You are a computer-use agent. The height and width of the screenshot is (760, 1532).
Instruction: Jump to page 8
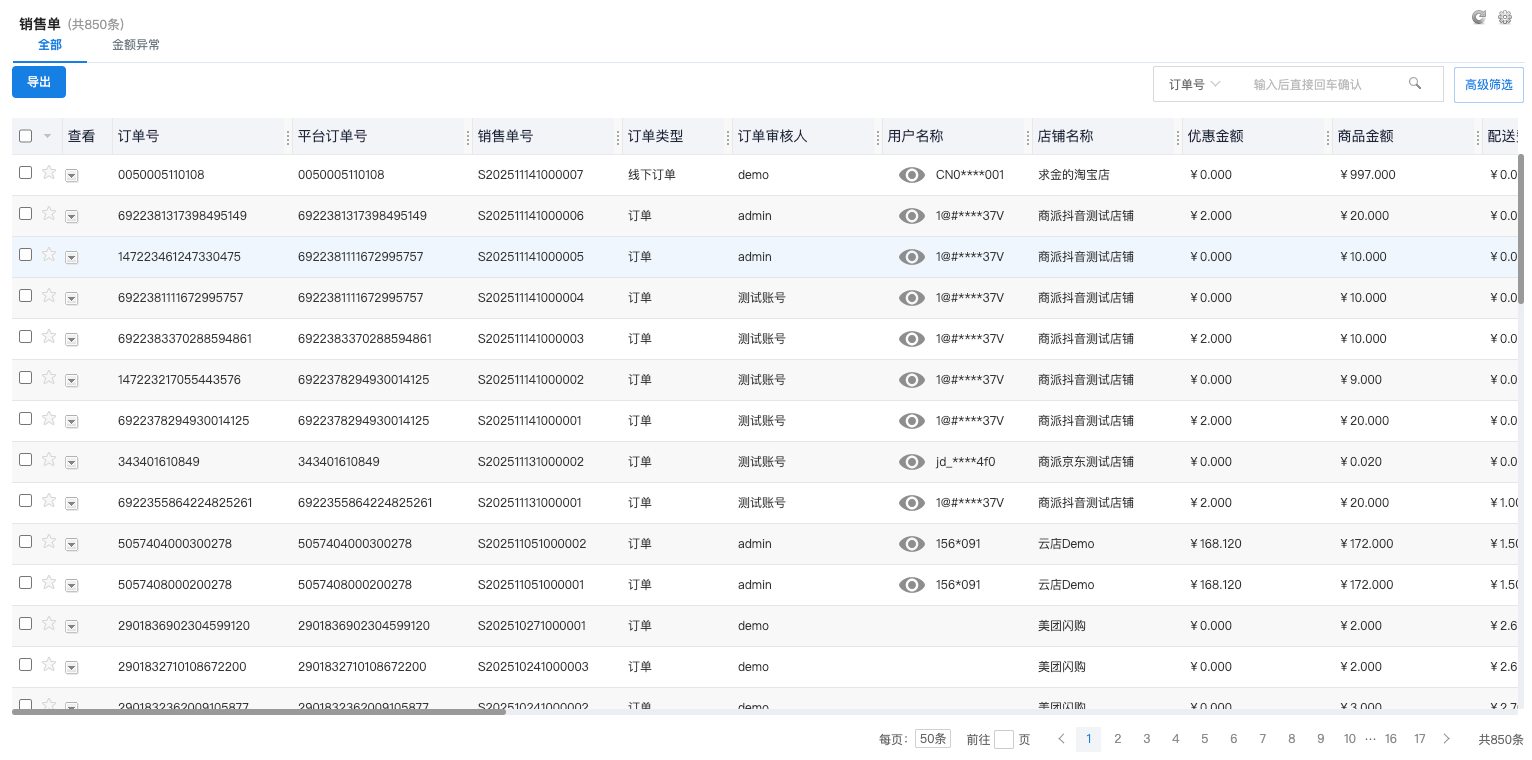(x=1292, y=739)
